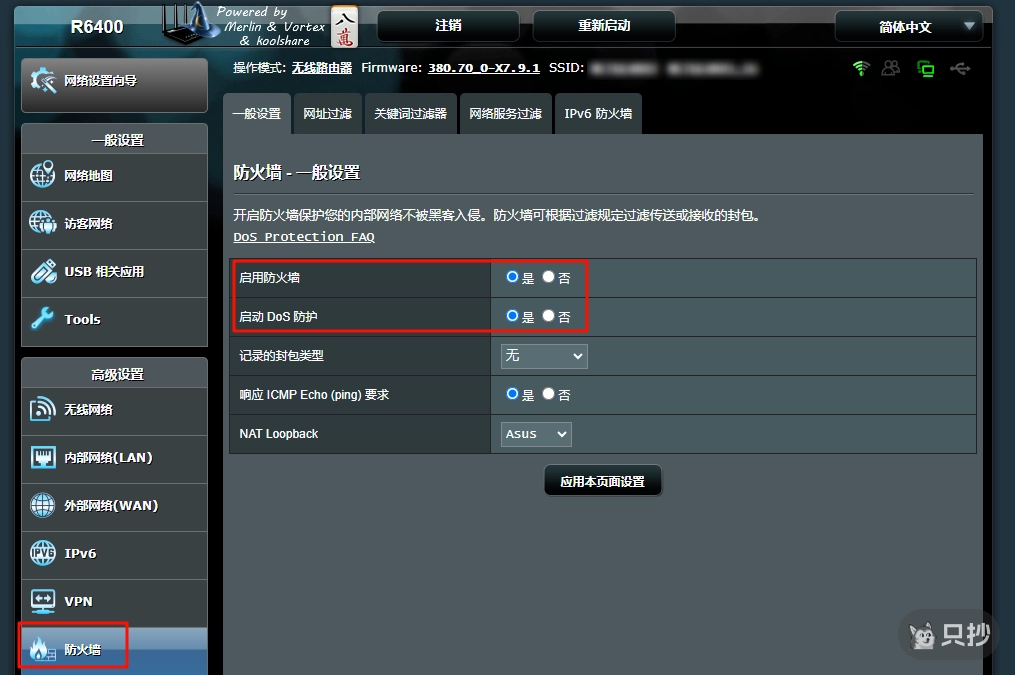
Task: Switch to the IPv6 防火墙 tab
Action: pos(598,114)
